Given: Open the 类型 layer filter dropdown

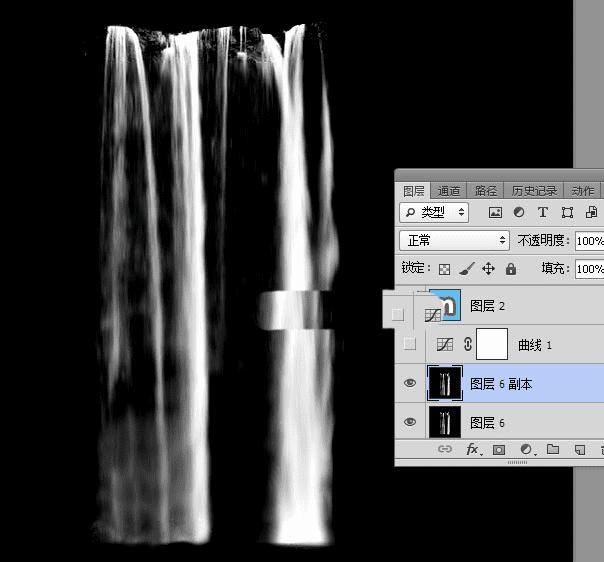Looking at the screenshot, I should point(434,212).
